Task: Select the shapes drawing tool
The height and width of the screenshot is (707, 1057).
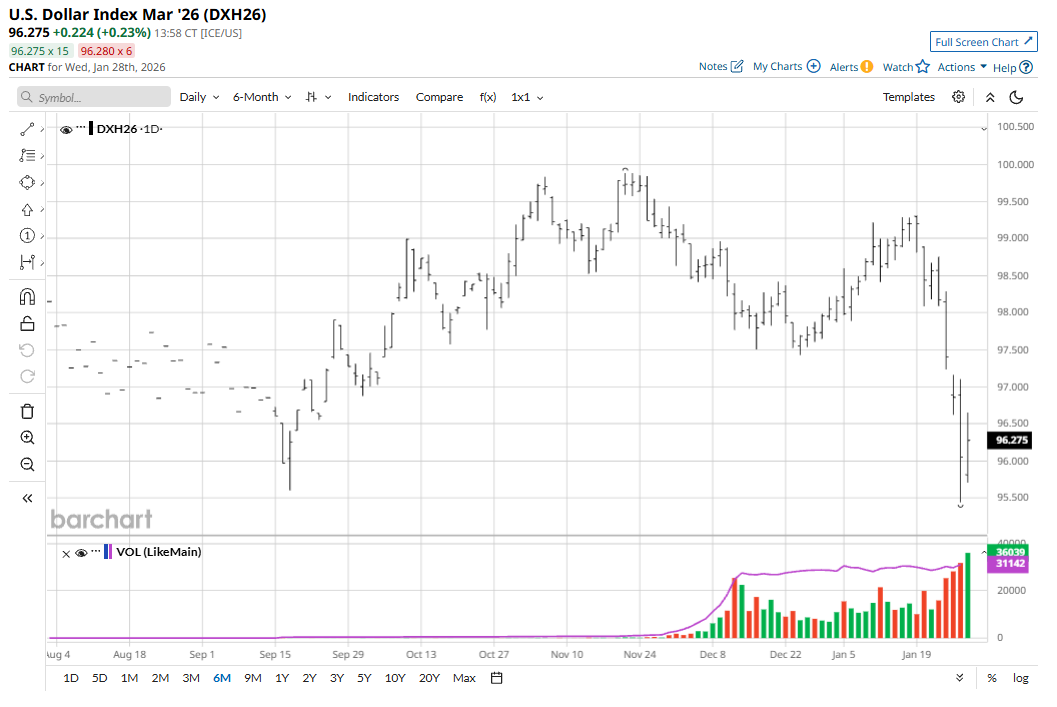Action: coord(27,183)
